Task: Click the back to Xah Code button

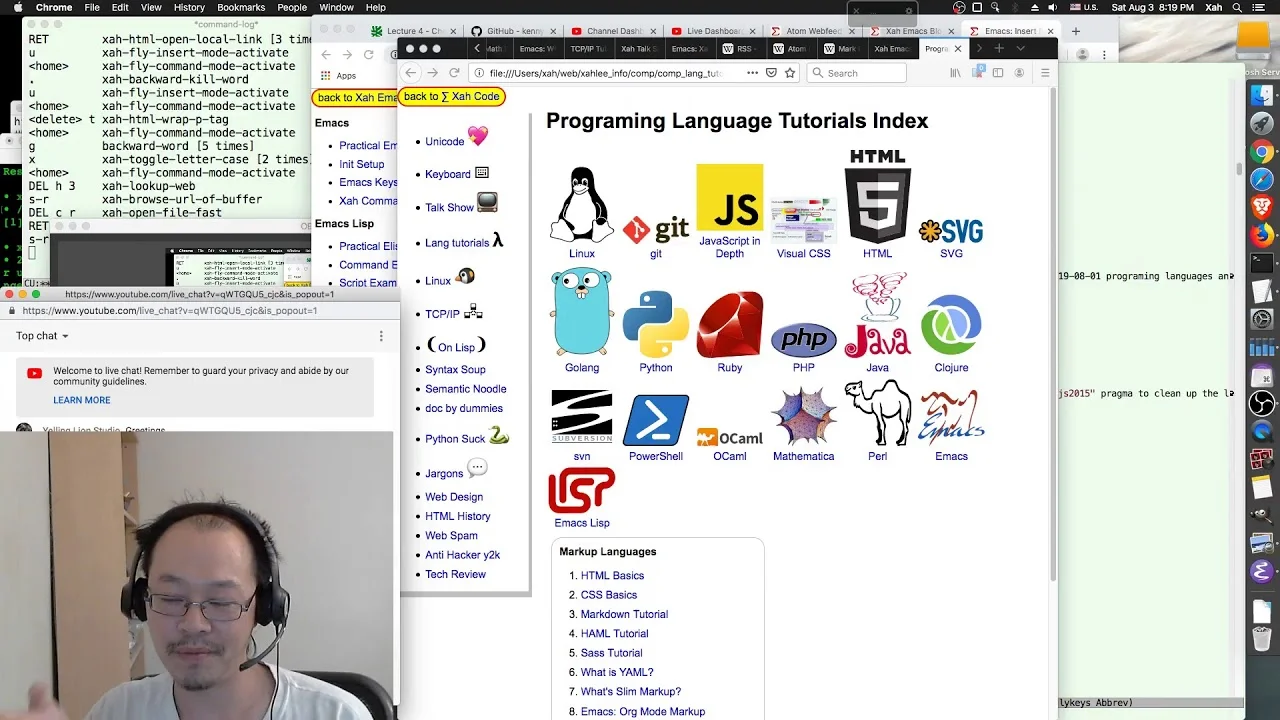Action: tap(452, 97)
